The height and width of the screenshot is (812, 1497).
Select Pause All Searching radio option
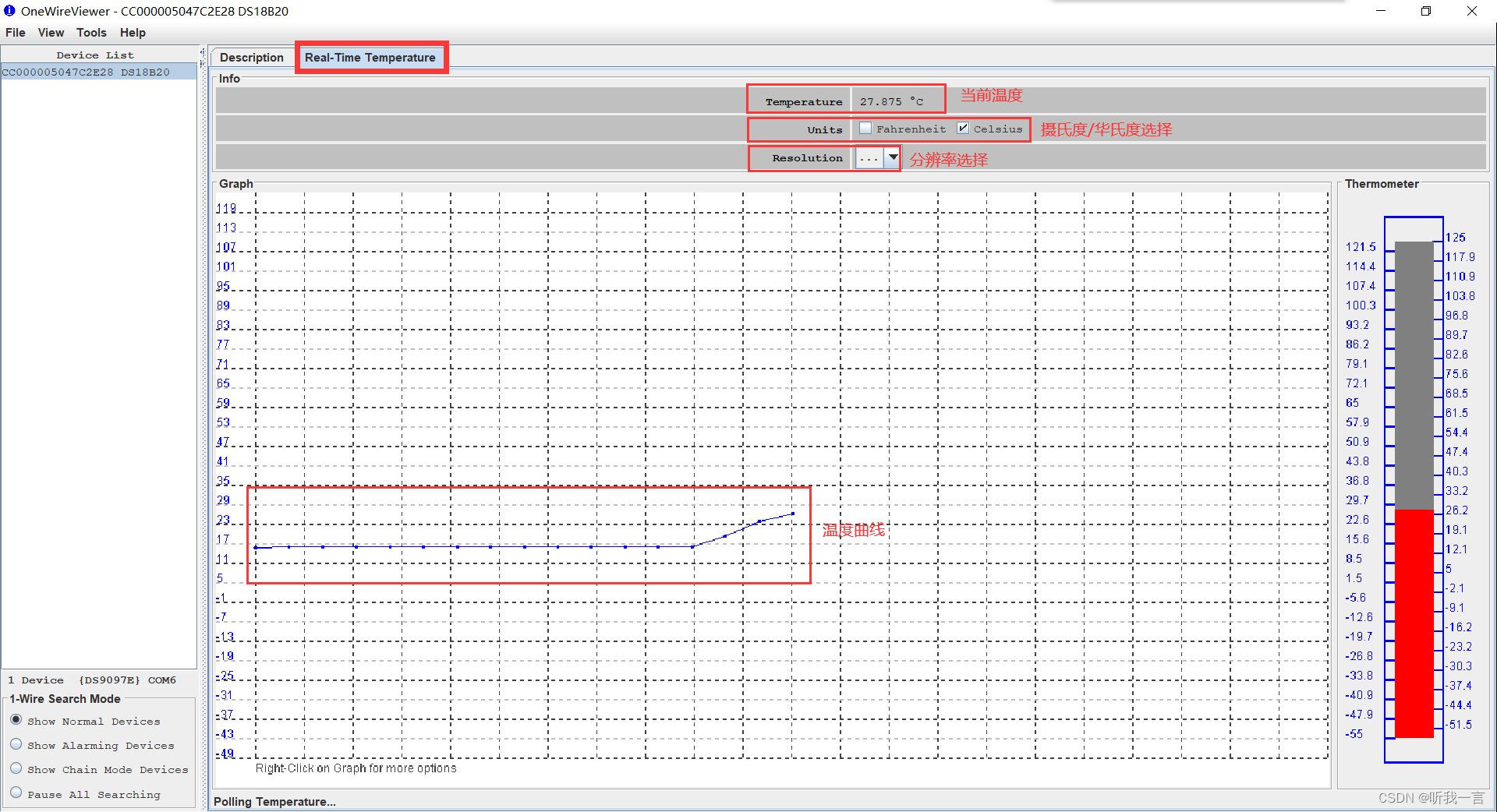(16, 793)
